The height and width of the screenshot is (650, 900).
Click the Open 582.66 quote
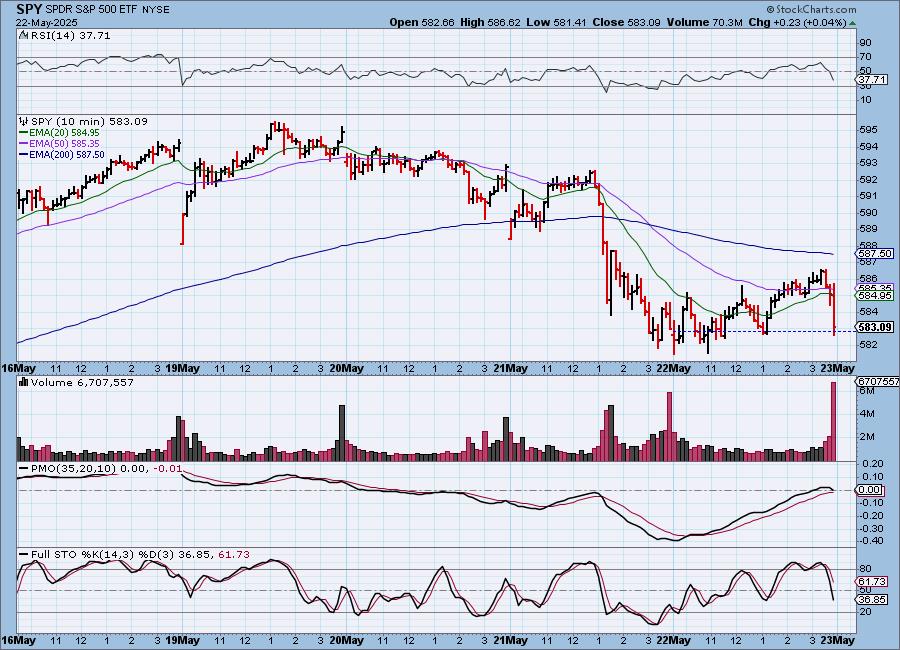click(x=421, y=22)
